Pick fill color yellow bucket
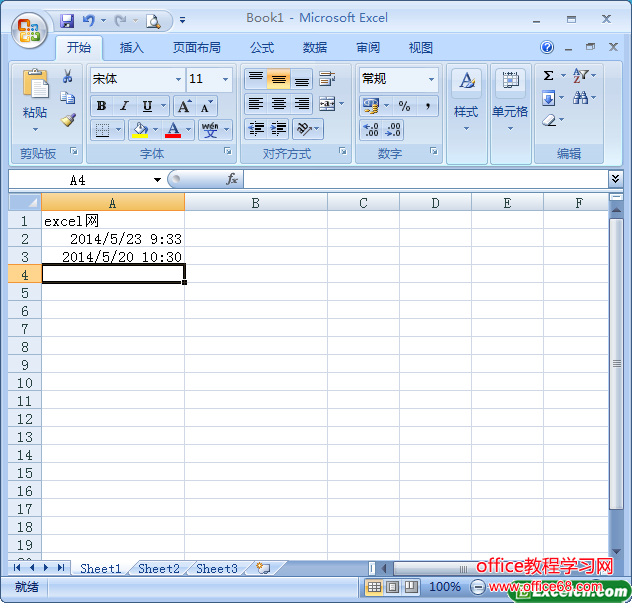 point(140,130)
